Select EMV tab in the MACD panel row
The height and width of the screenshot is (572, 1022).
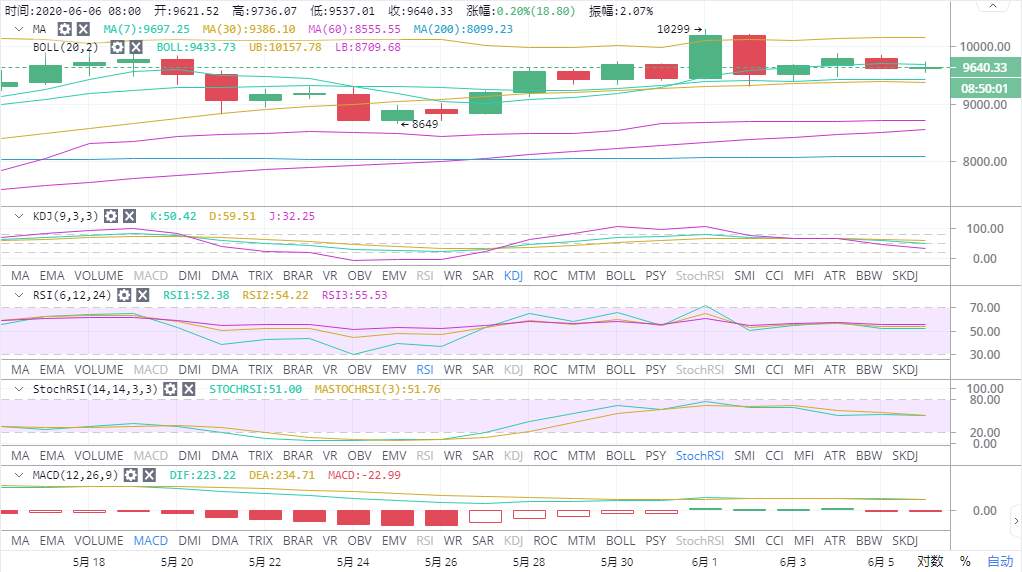(394, 541)
